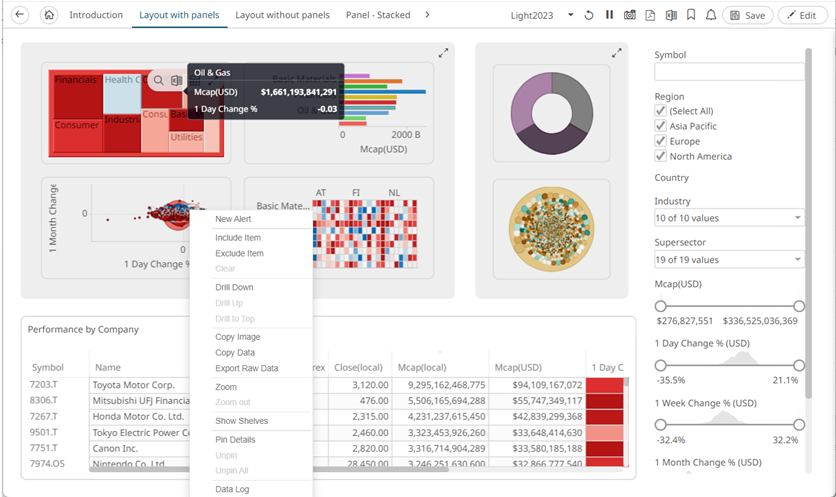836x497 pixels.
Task: Maximize the treemap panel with expand arrows
Action: pos(443,53)
